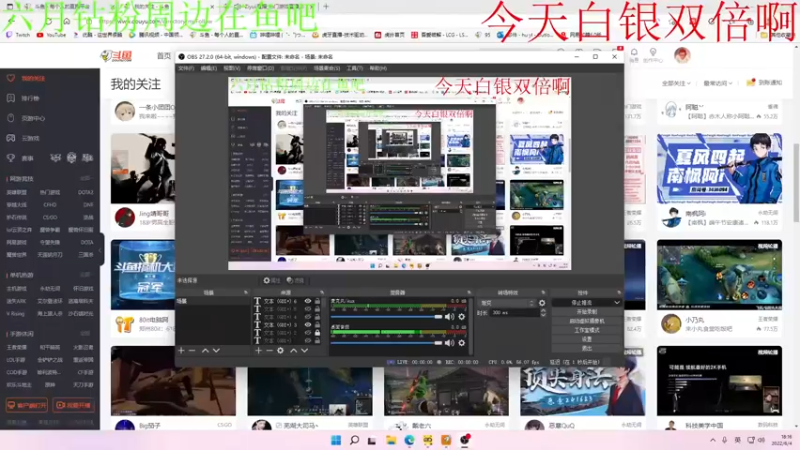Move the selected scene down
Image resolution: width=800 pixels, height=450 pixels.
[216, 351]
